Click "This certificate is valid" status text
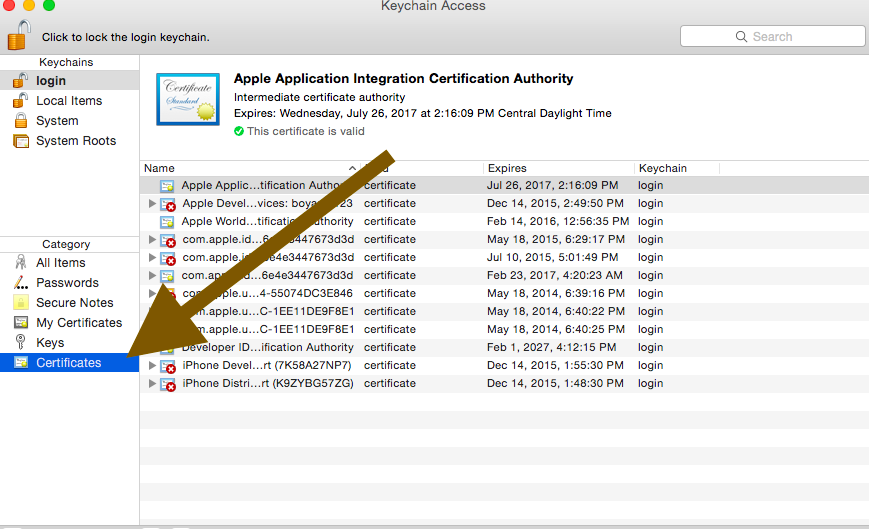 306,131
